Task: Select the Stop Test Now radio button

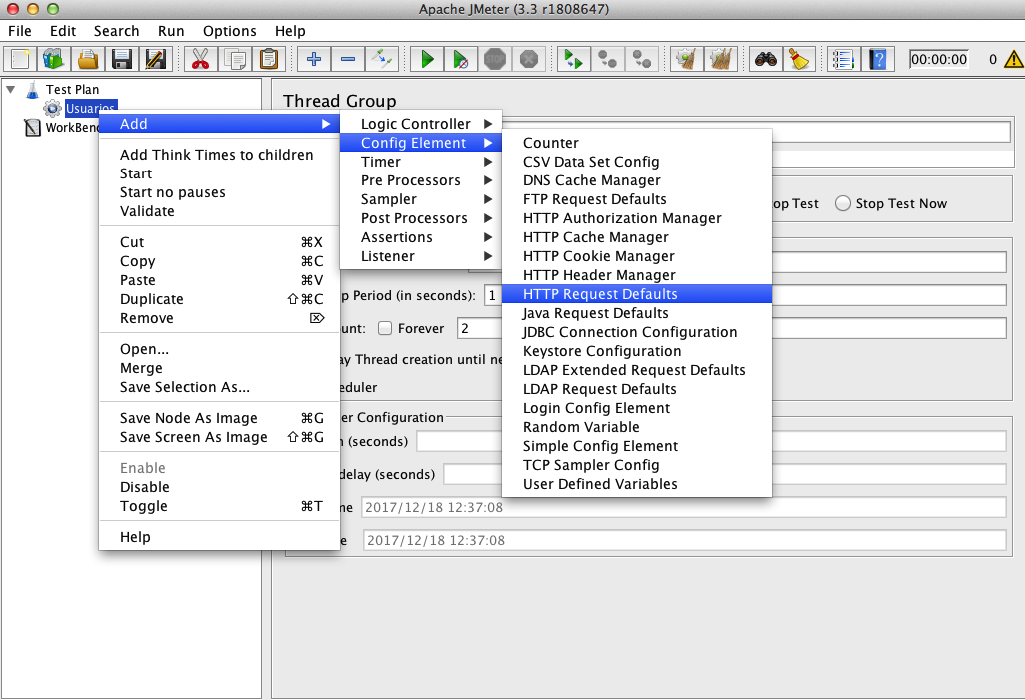Action: tap(843, 203)
